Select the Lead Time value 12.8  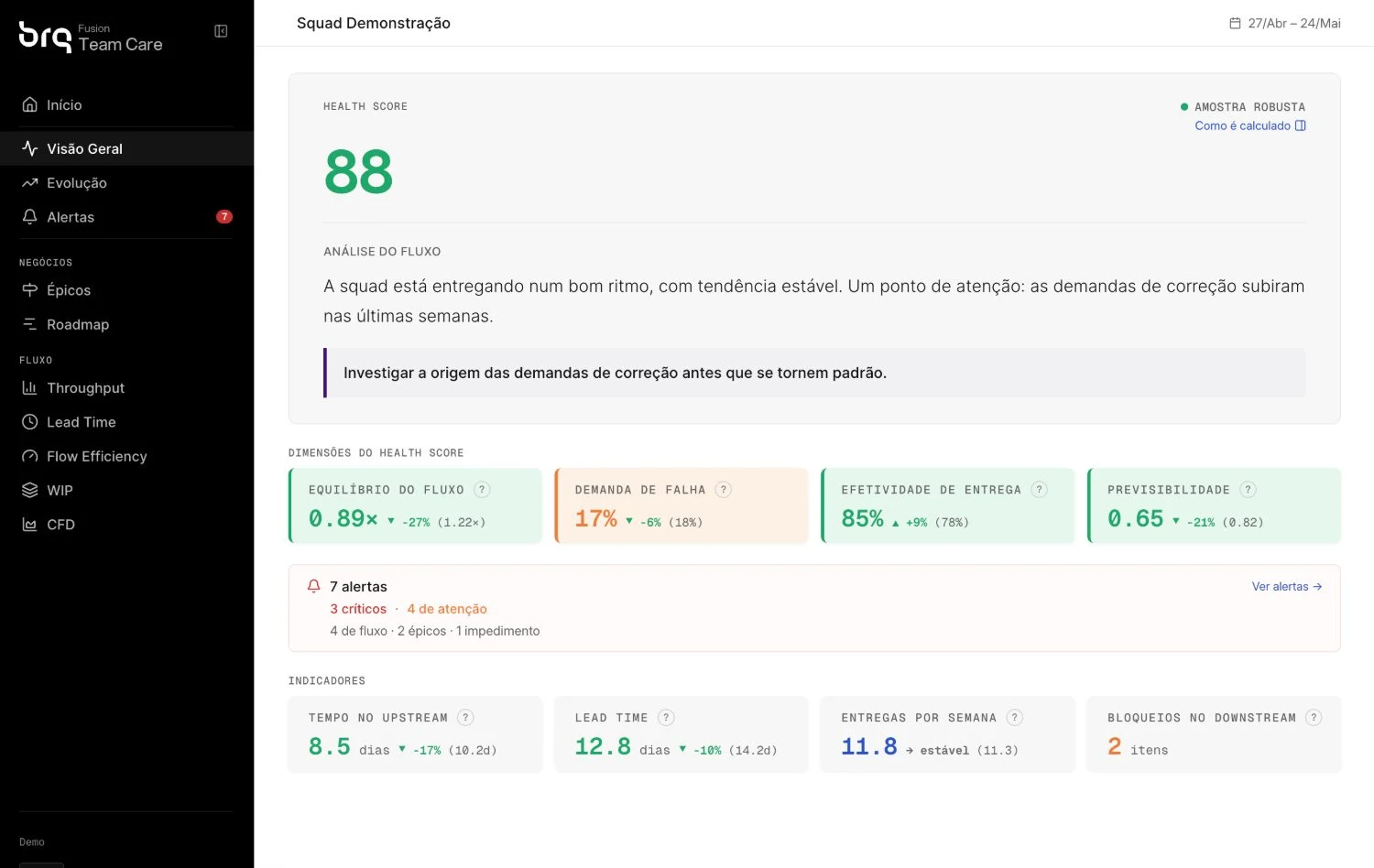tap(603, 746)
